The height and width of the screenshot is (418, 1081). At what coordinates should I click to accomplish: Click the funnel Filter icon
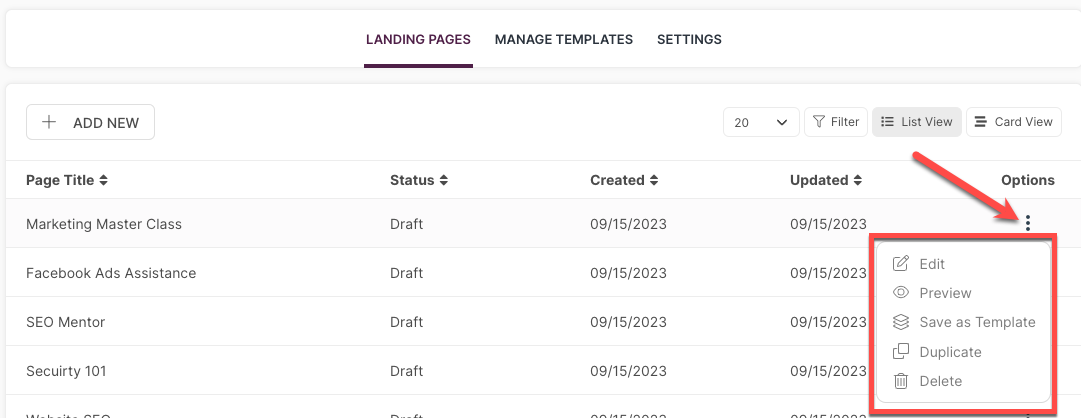point(818,122)
